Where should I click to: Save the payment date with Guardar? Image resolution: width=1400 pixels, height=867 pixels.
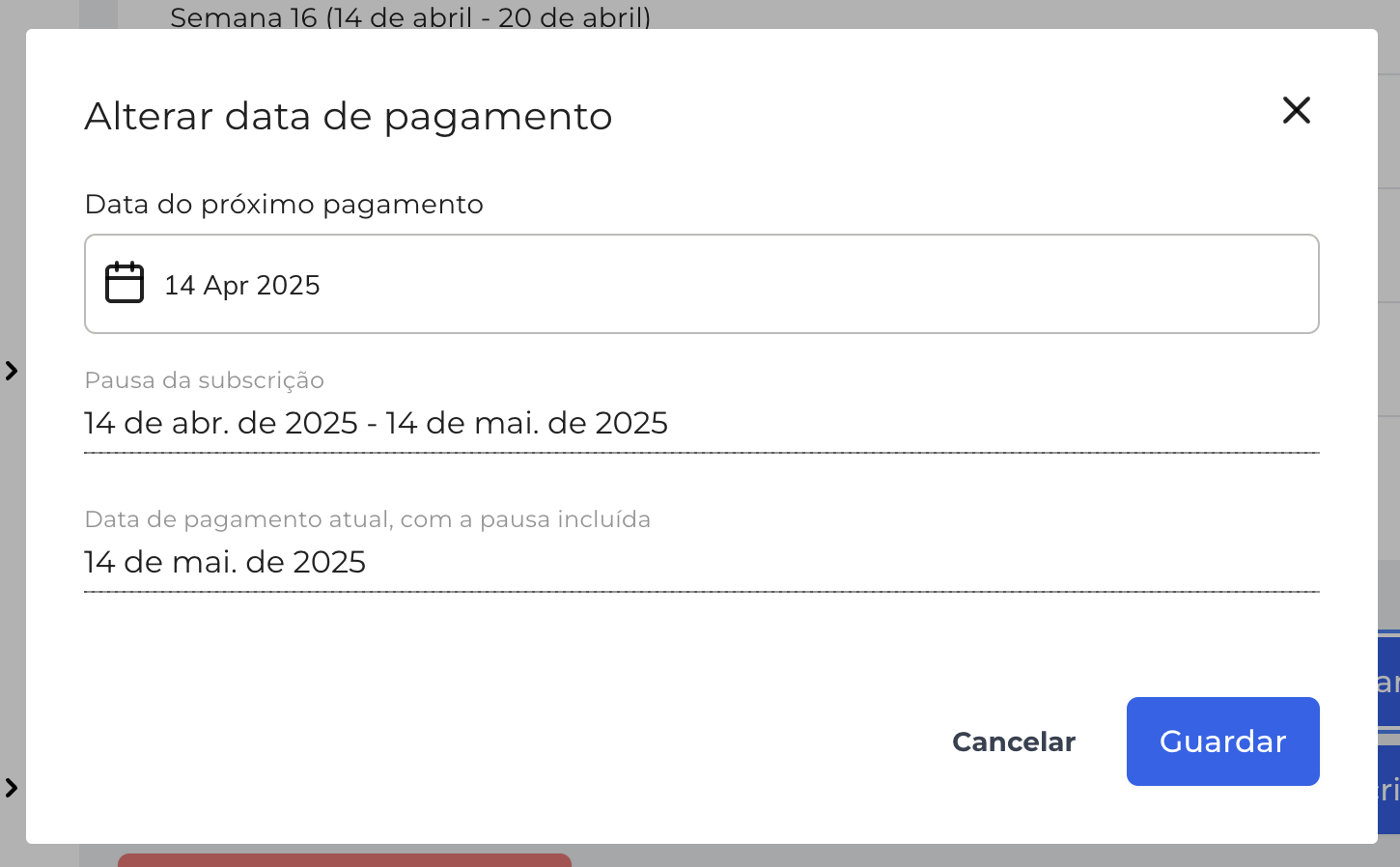[1222, 741]
